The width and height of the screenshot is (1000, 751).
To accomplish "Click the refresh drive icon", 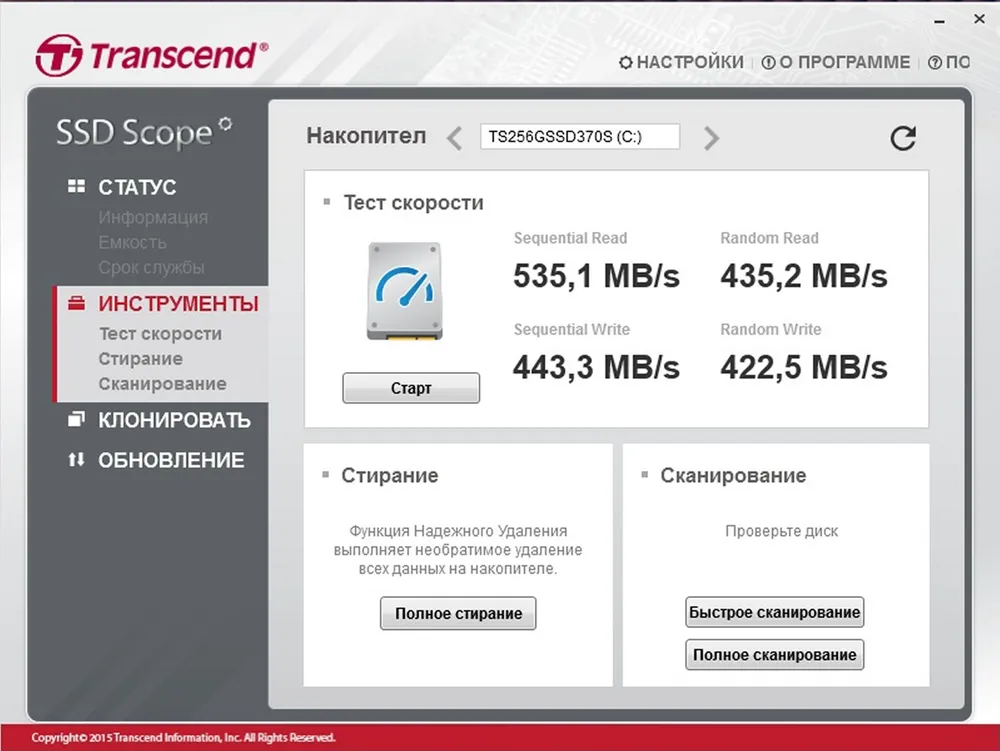I will 902,138.
